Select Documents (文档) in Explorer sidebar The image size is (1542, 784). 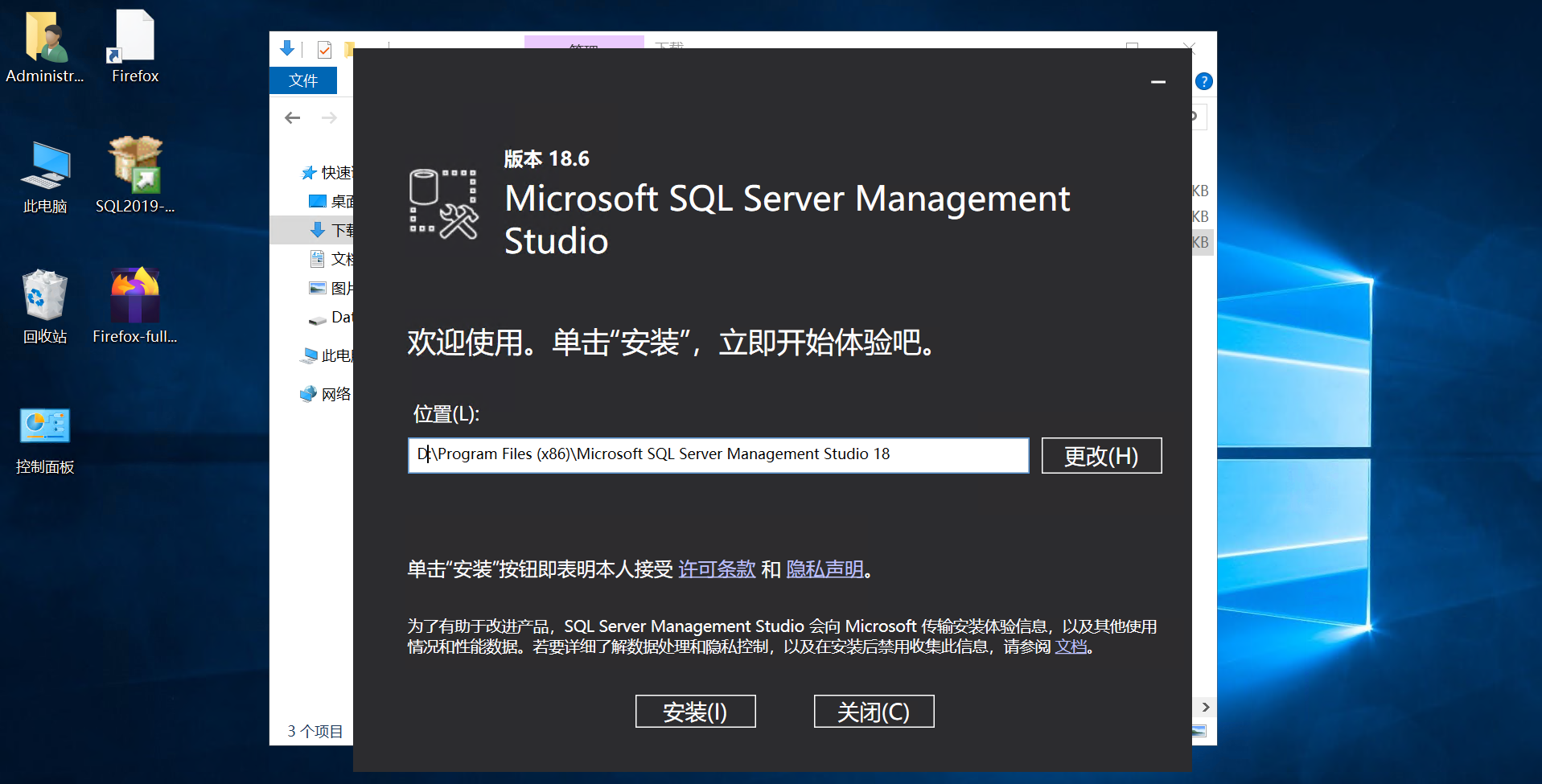(x=331, y=259)
